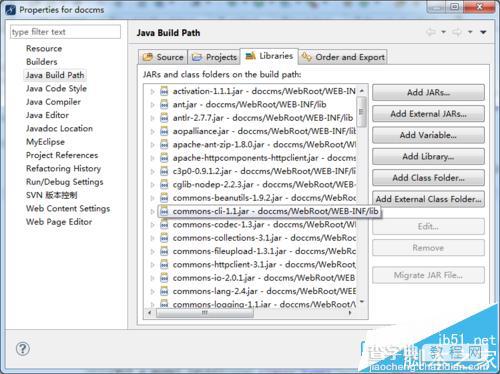Expand the ant.jar tree node
500x374 pixels.
click(152, 105)
